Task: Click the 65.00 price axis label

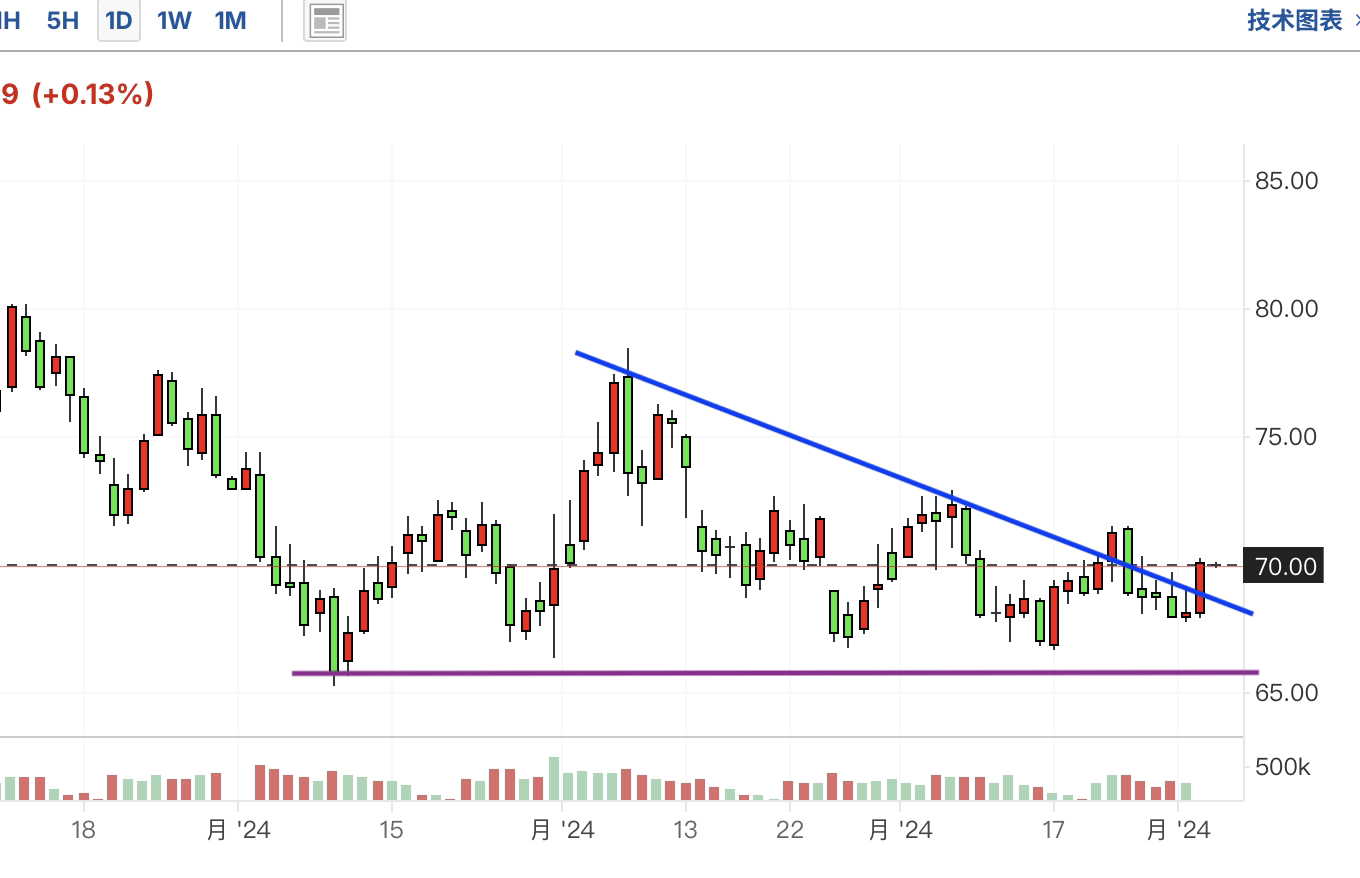Action: 1286,692
